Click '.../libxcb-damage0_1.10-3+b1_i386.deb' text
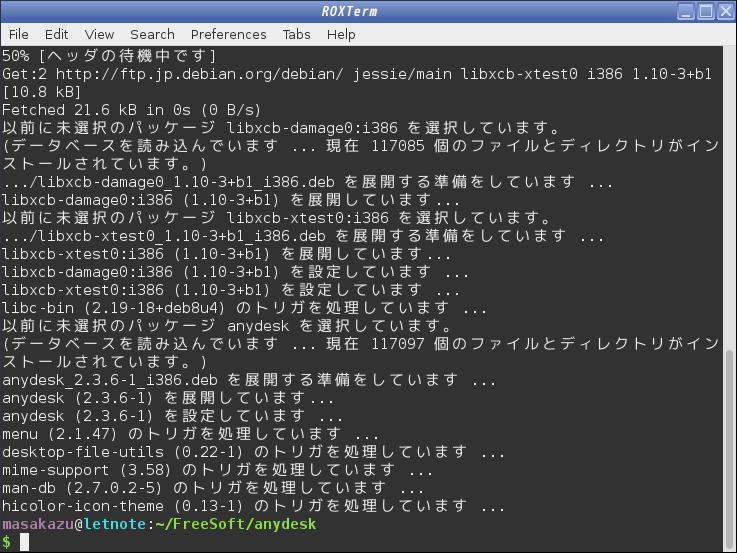Viewport: 737px width, 553px height. click(168, 182)
